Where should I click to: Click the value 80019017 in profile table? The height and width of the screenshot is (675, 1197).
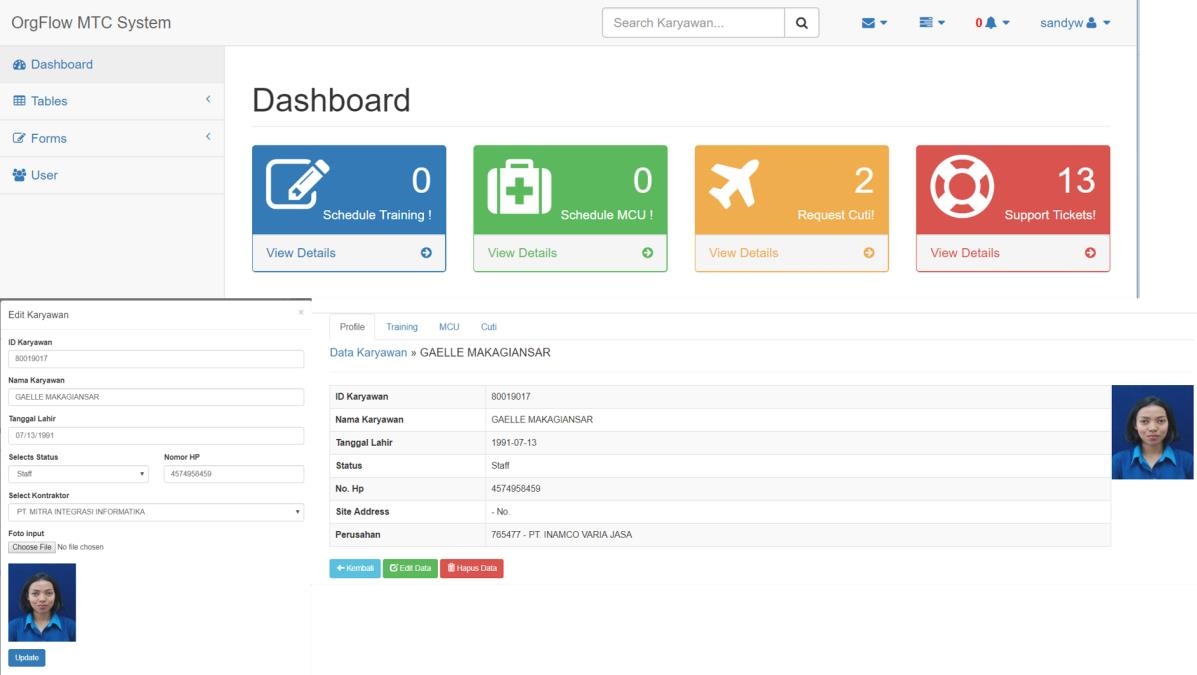[511, 396]
